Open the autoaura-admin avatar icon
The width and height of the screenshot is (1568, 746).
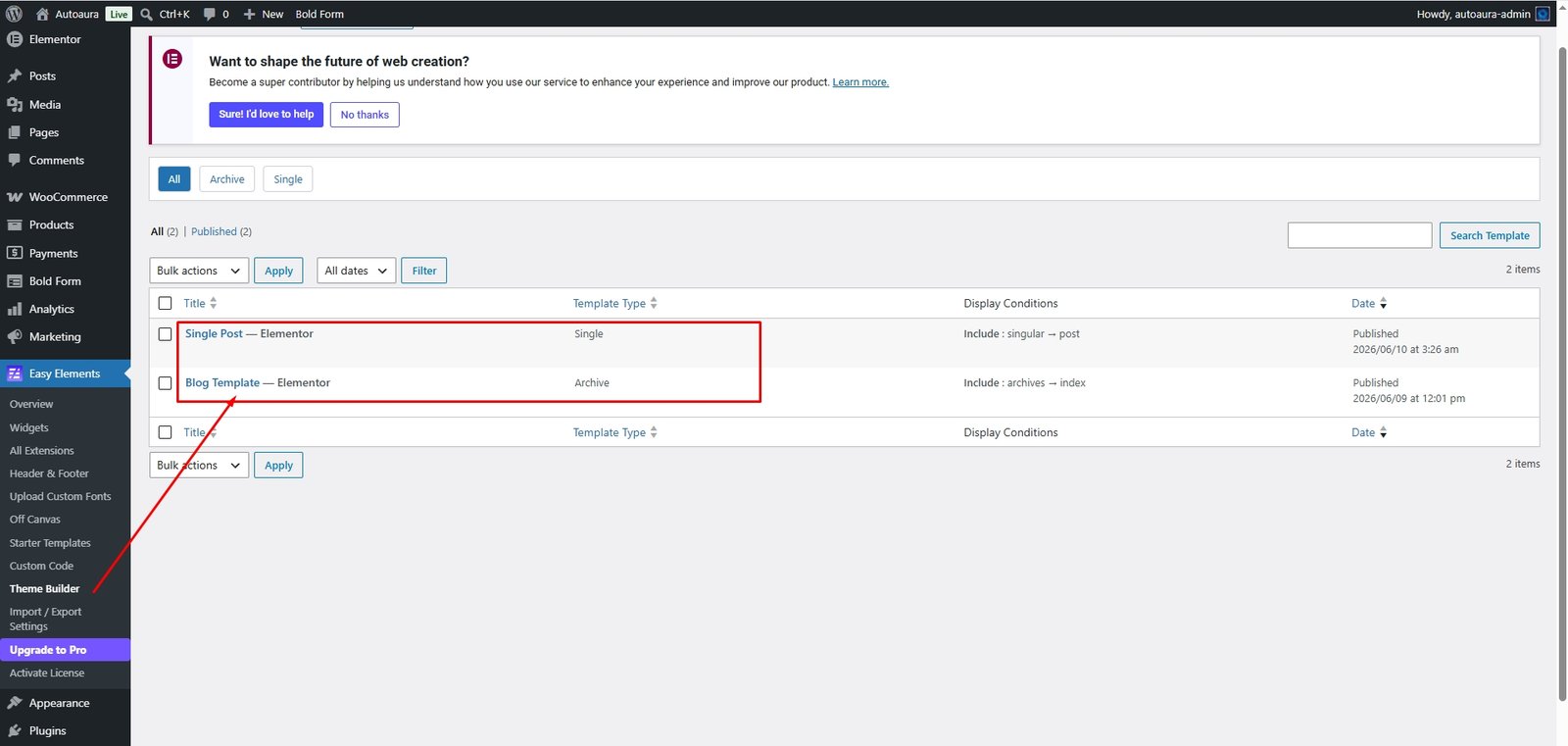tap(1543, 14)
